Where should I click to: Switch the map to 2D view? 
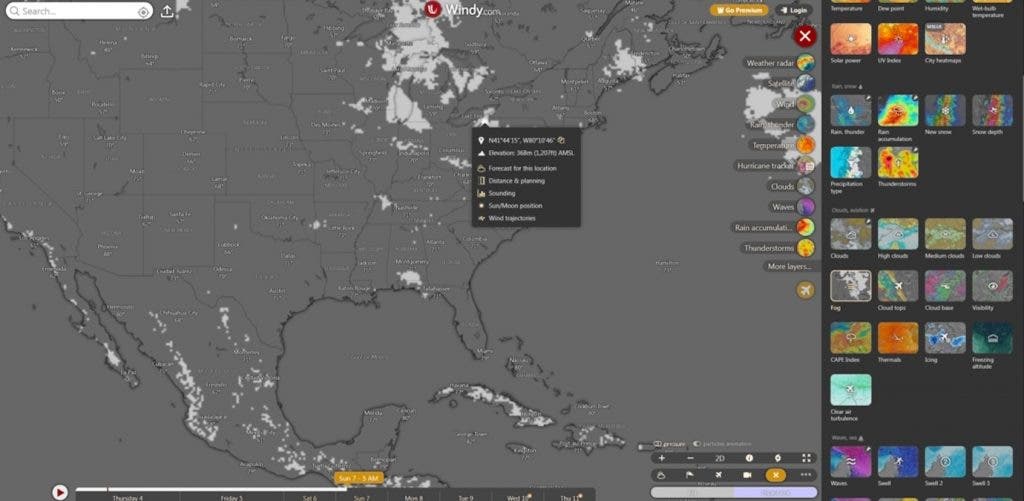pyautogui.click(x=720, y=458)
